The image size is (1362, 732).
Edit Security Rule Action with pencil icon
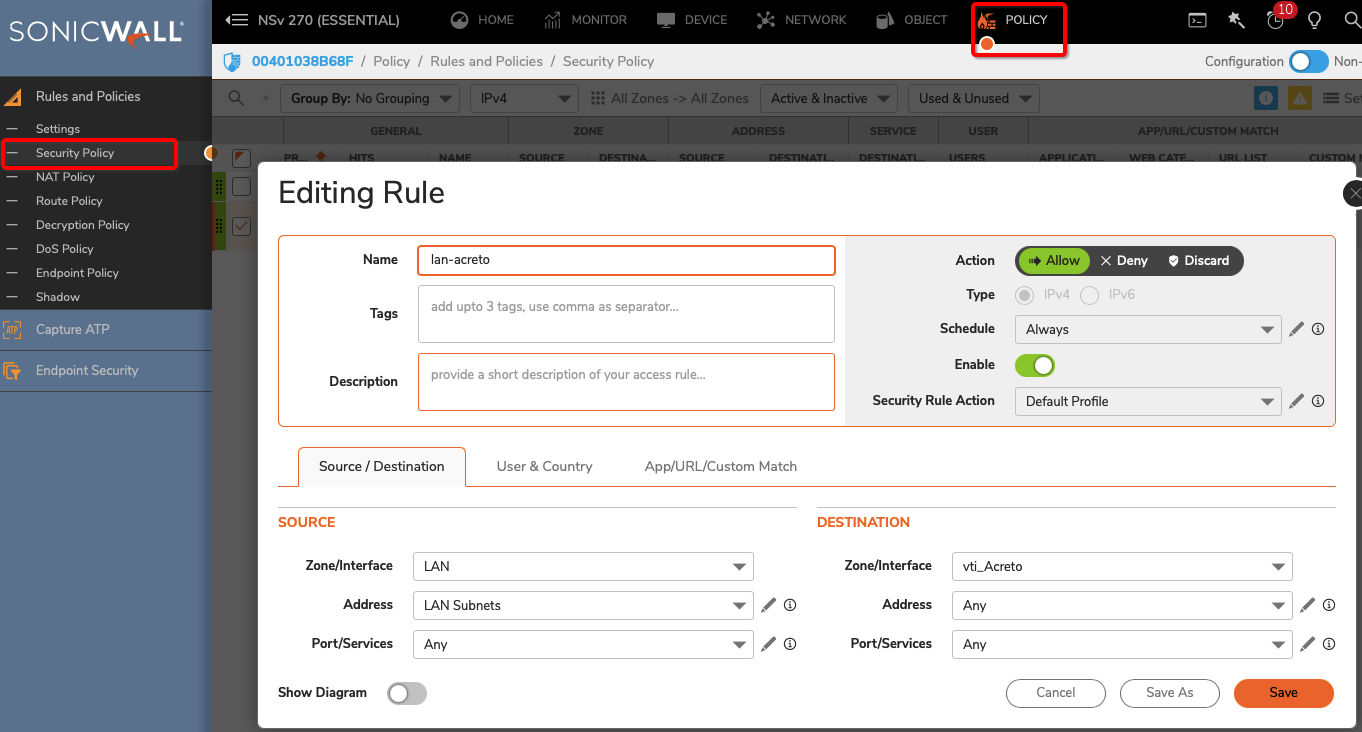[x=1297, y=401]
